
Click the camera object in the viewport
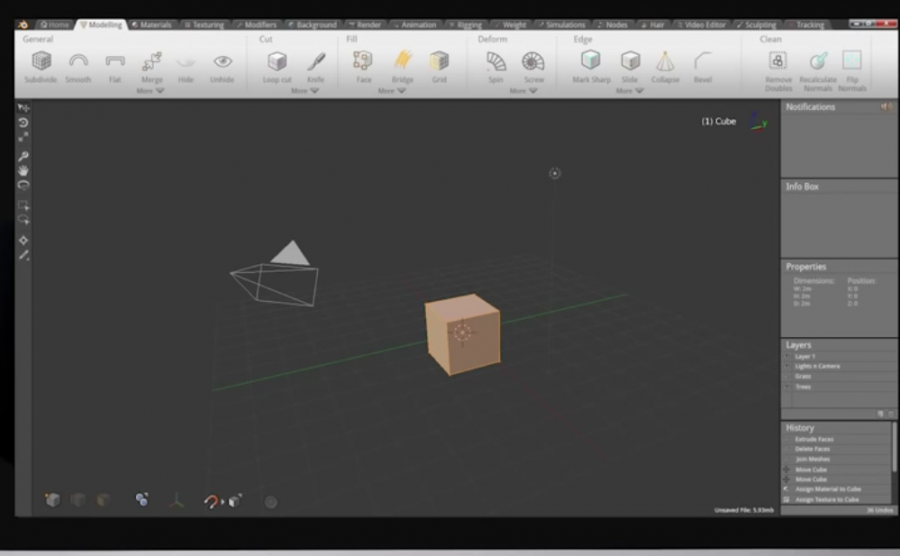tap(276, 275)
